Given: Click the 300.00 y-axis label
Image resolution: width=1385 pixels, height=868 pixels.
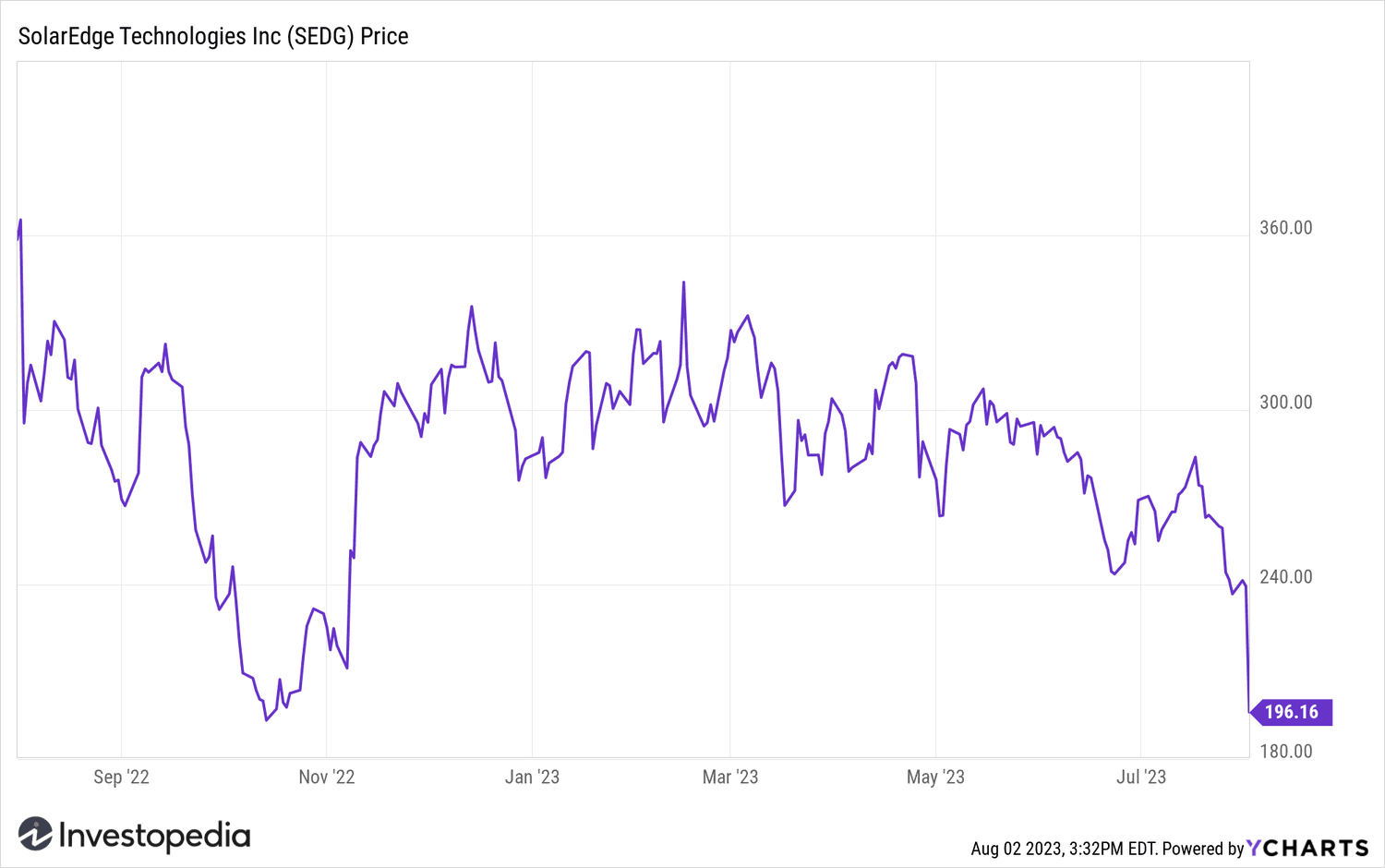Looking at the screenshot, I should pyautogui.click(x=1286, y=403).
